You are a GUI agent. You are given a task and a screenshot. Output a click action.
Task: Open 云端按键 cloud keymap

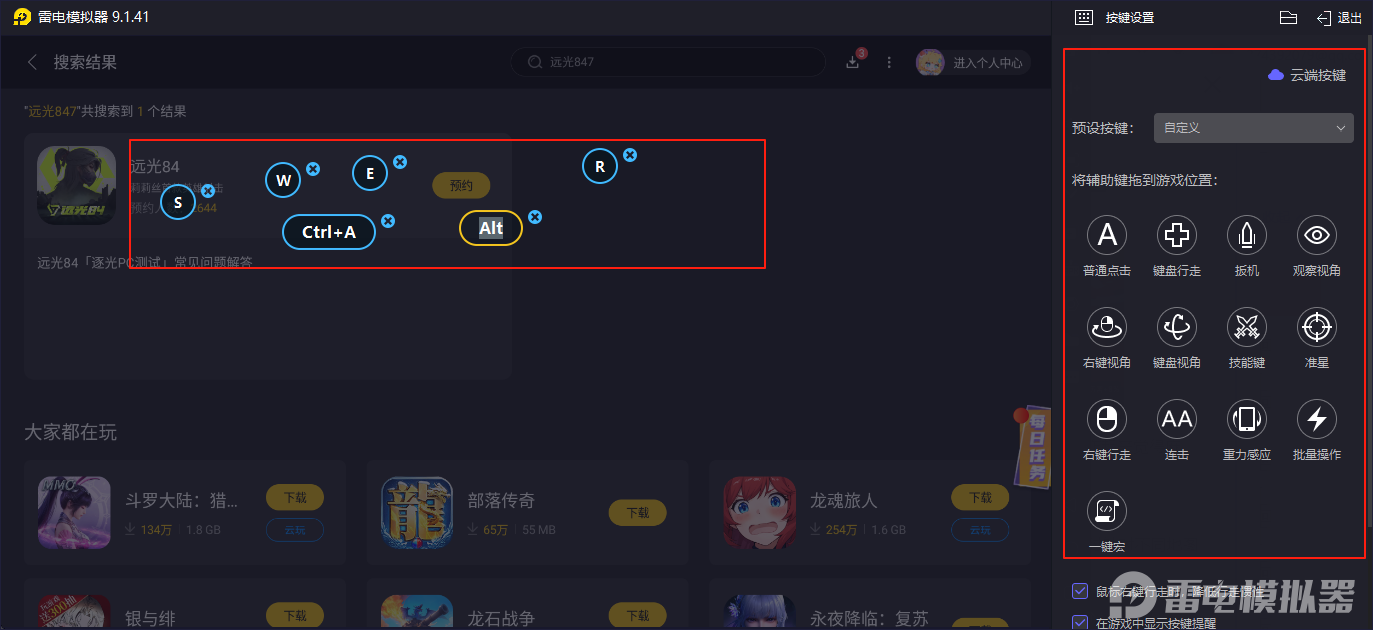[1307, 75]
